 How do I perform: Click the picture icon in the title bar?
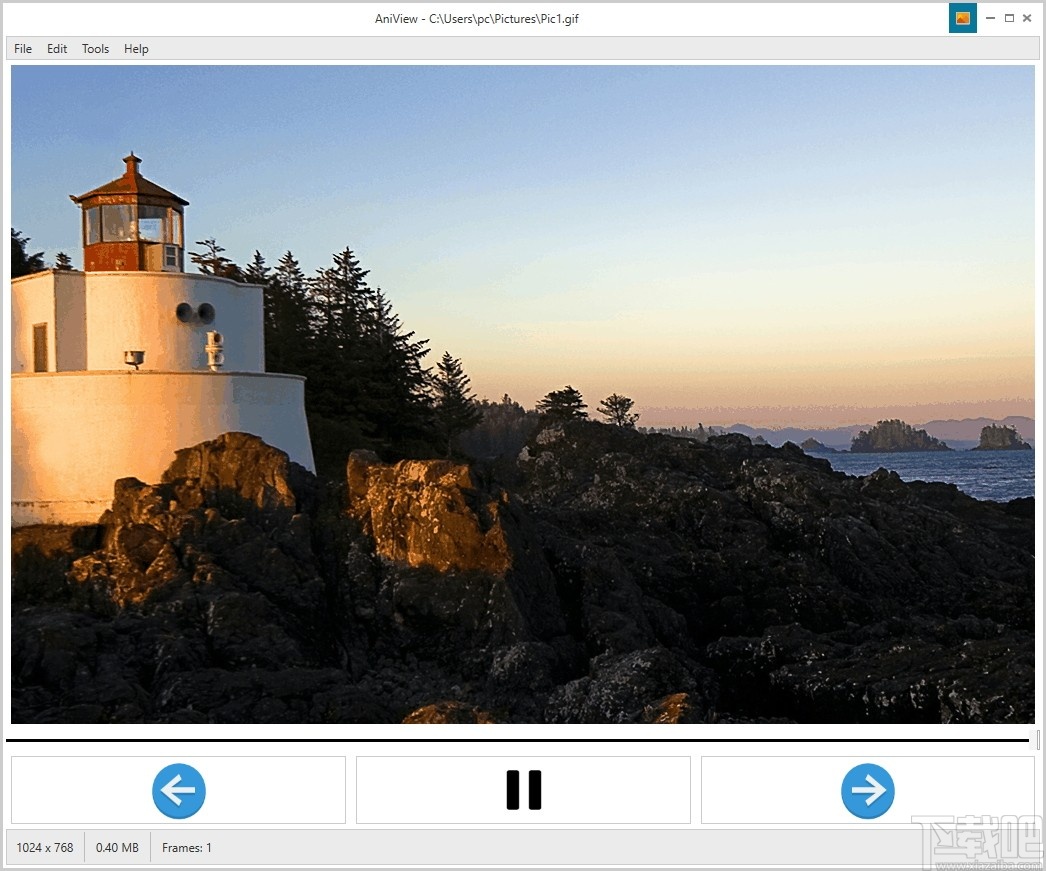(x=962, y=18)
